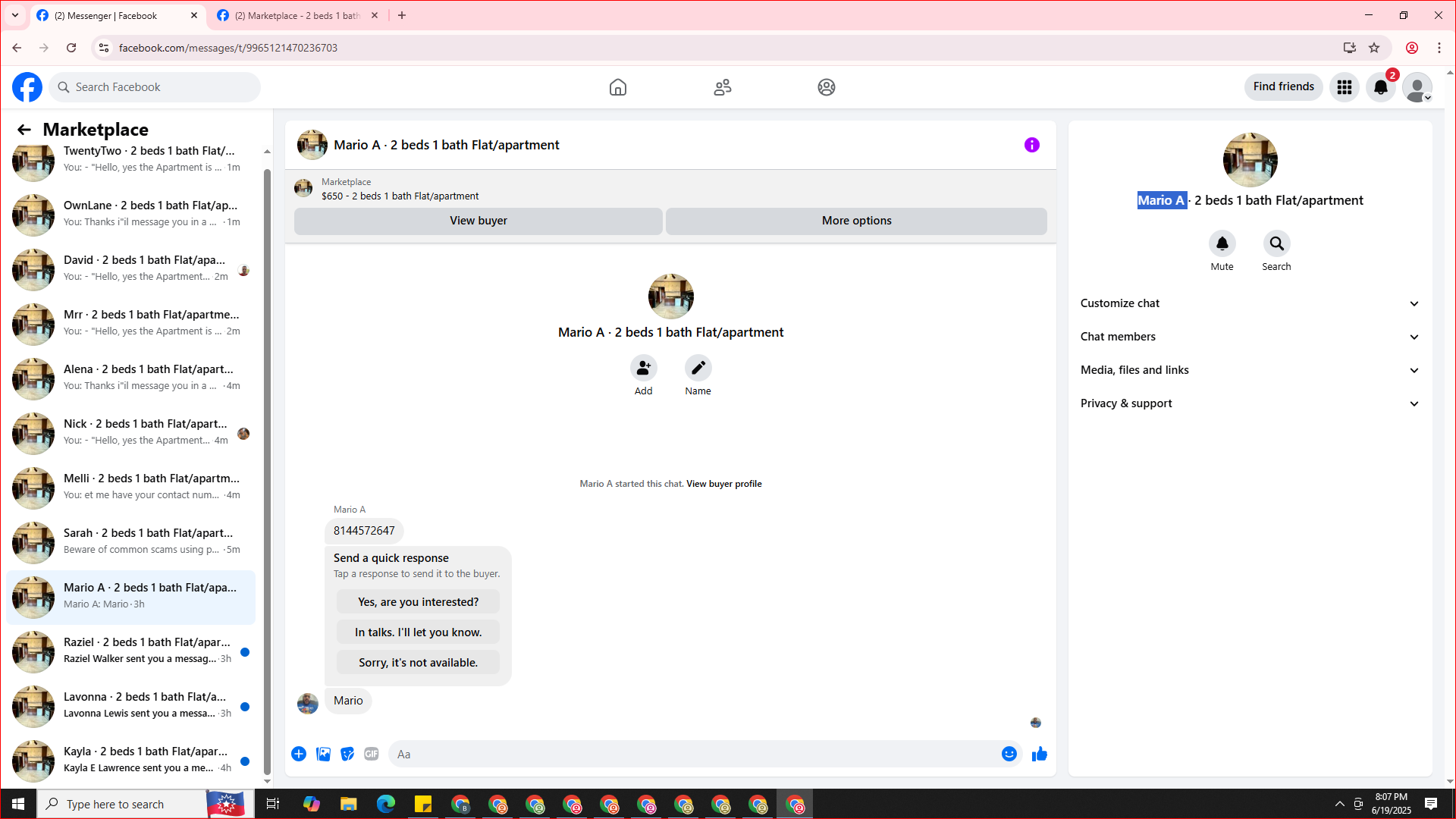Go to the Home feed icon
1456x819 pixels.
coord(618,87)
